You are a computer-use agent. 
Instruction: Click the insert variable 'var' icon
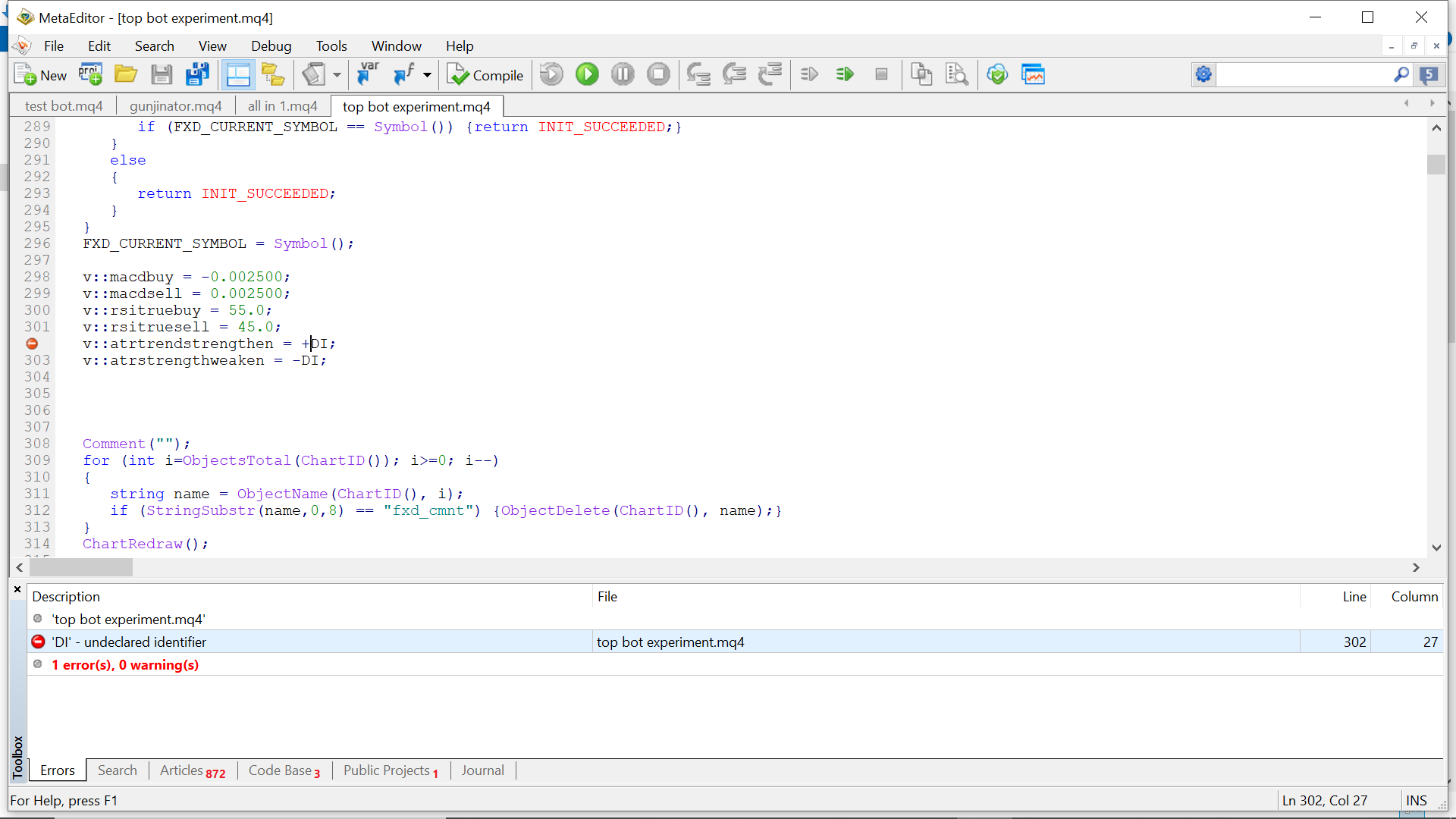pos(369,75)
